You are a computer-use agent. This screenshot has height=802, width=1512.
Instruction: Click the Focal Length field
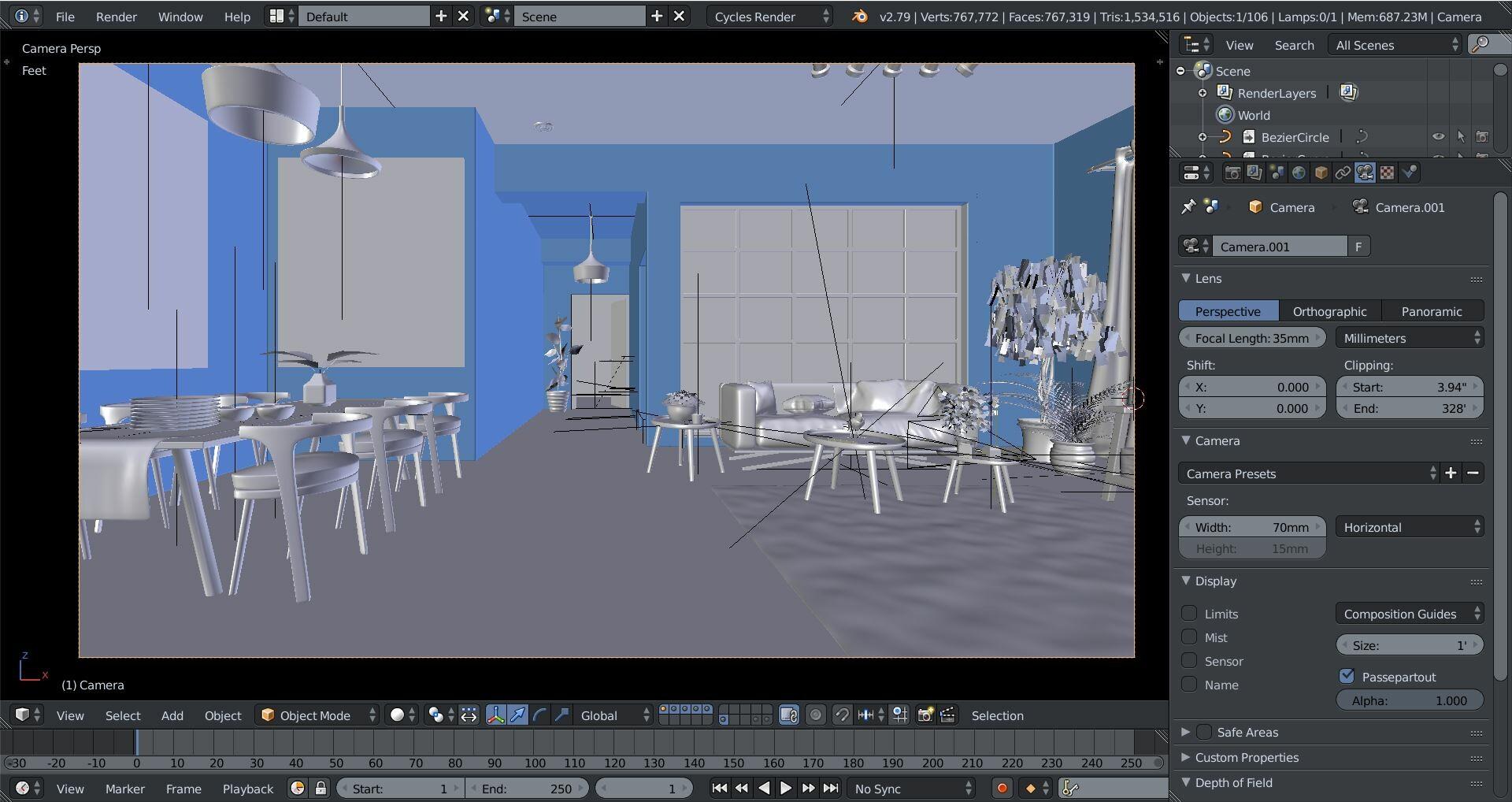(1251, 338)
